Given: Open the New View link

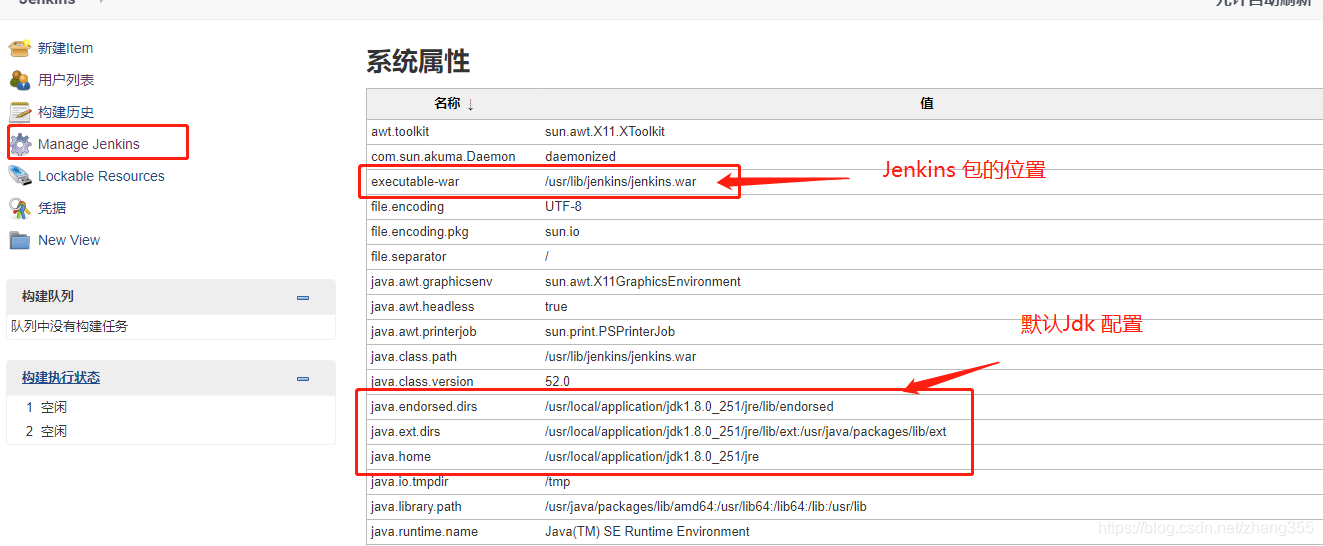Looking at the screenshot, I should (69, 240).
